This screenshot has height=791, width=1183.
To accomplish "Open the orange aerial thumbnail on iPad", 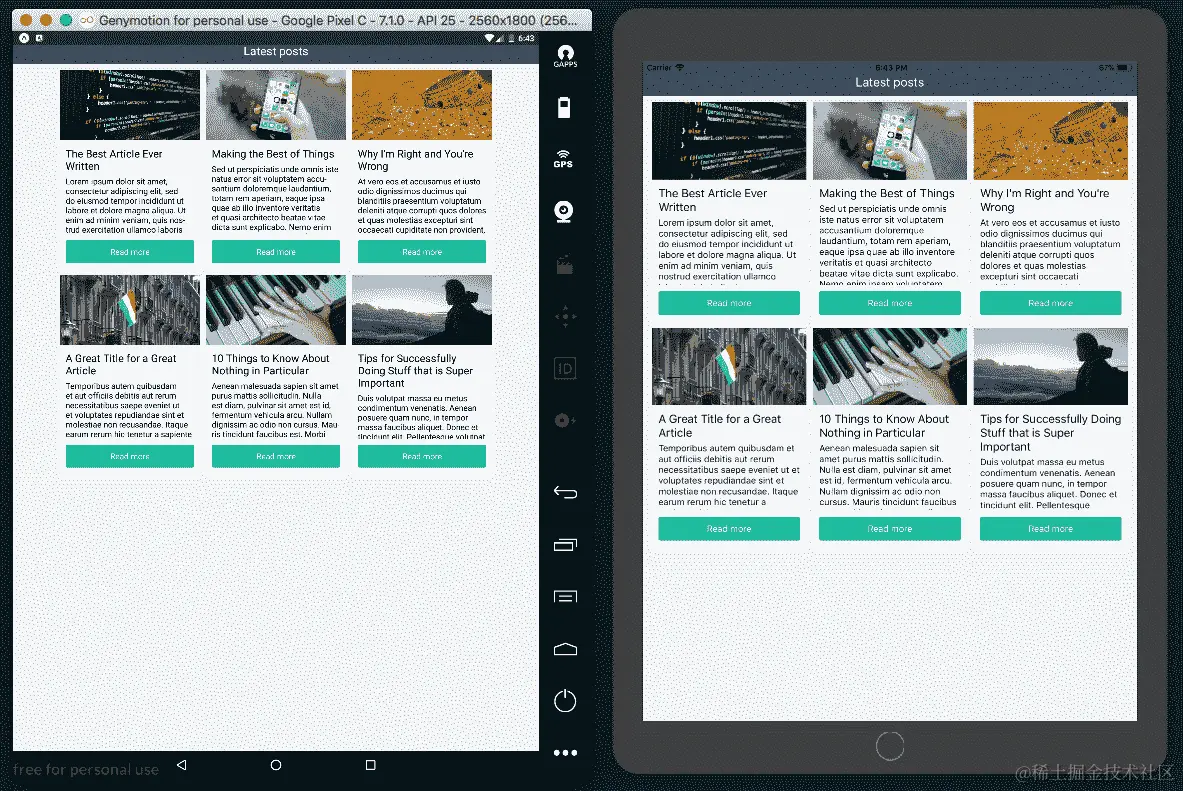I will [1050, 140].
